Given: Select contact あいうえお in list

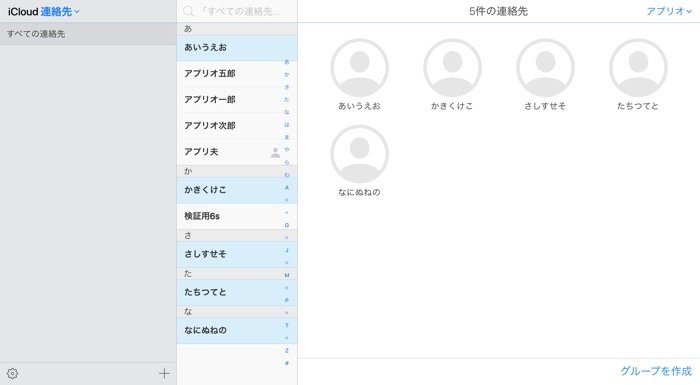Looking at the screenshot, I should 237,48.
